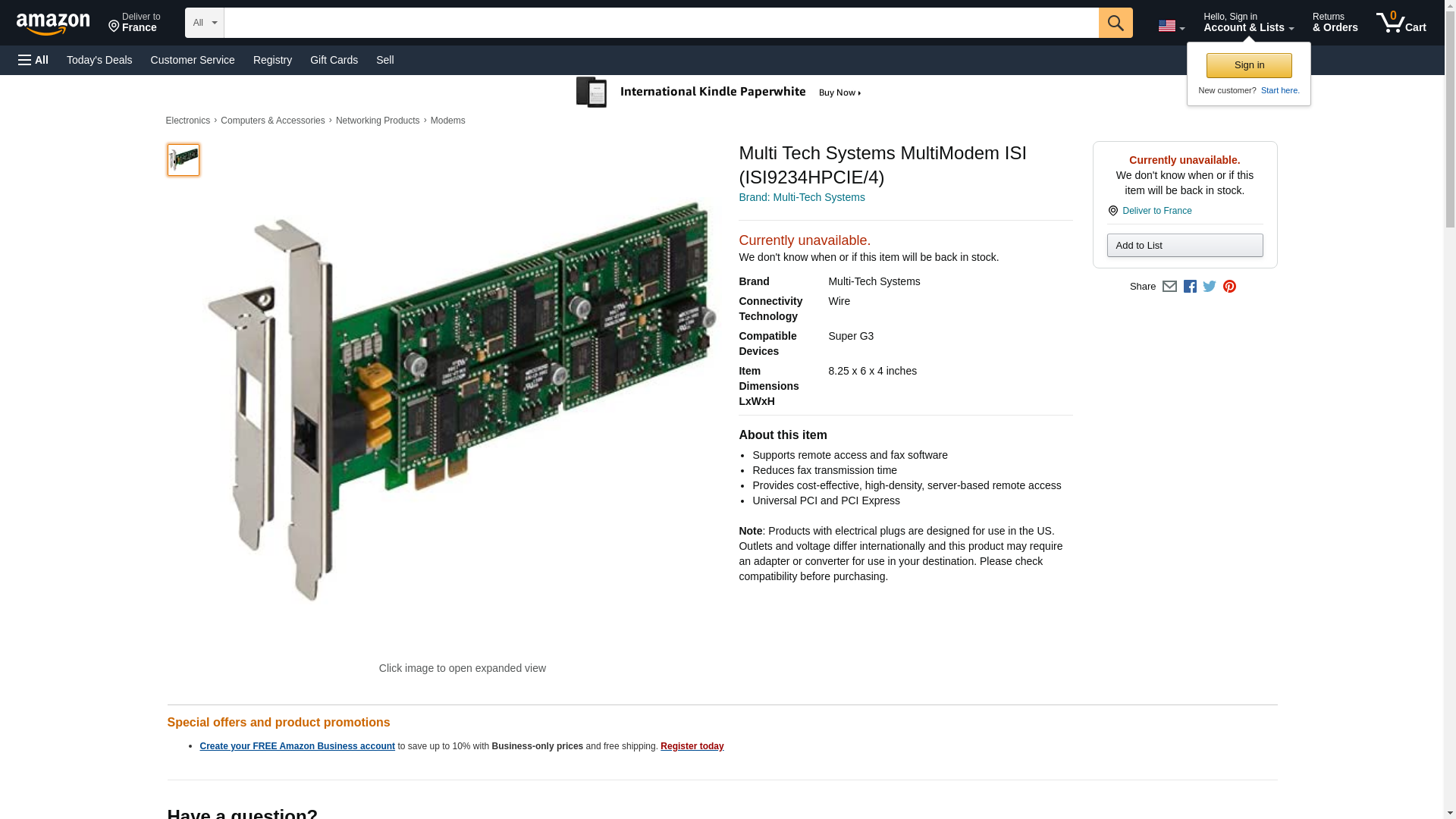Click the Amazon logo
This screenshot has height=819, width=1456.
(x=53, y=24)
